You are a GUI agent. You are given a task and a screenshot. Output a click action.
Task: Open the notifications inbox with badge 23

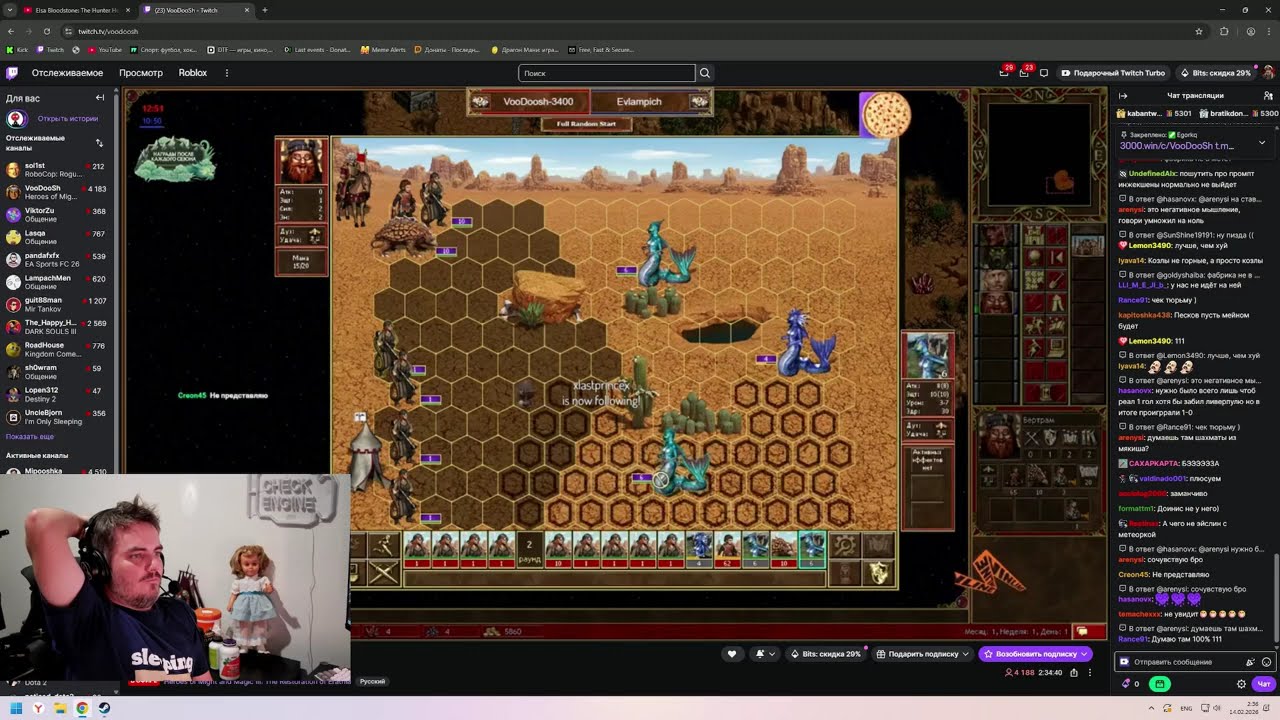click(x=1024, y=72)
